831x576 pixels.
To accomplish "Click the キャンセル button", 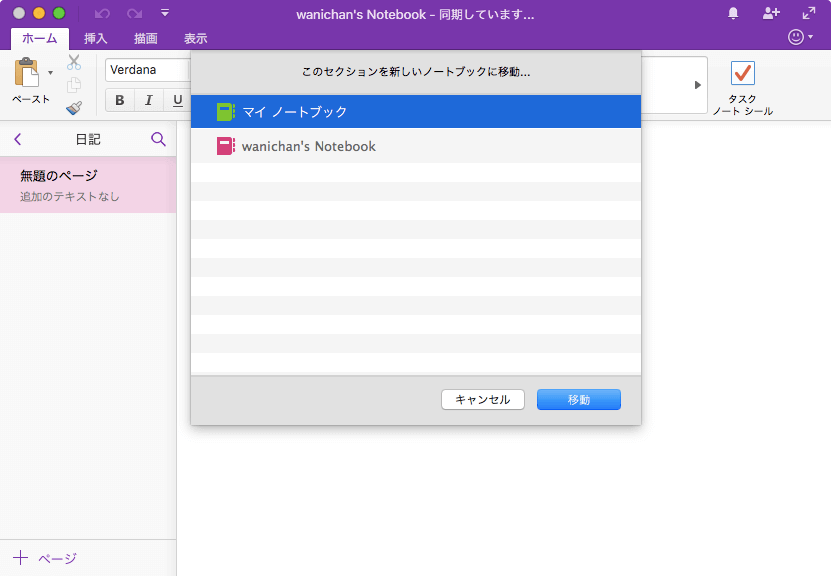I will click(x=483, y=400).
